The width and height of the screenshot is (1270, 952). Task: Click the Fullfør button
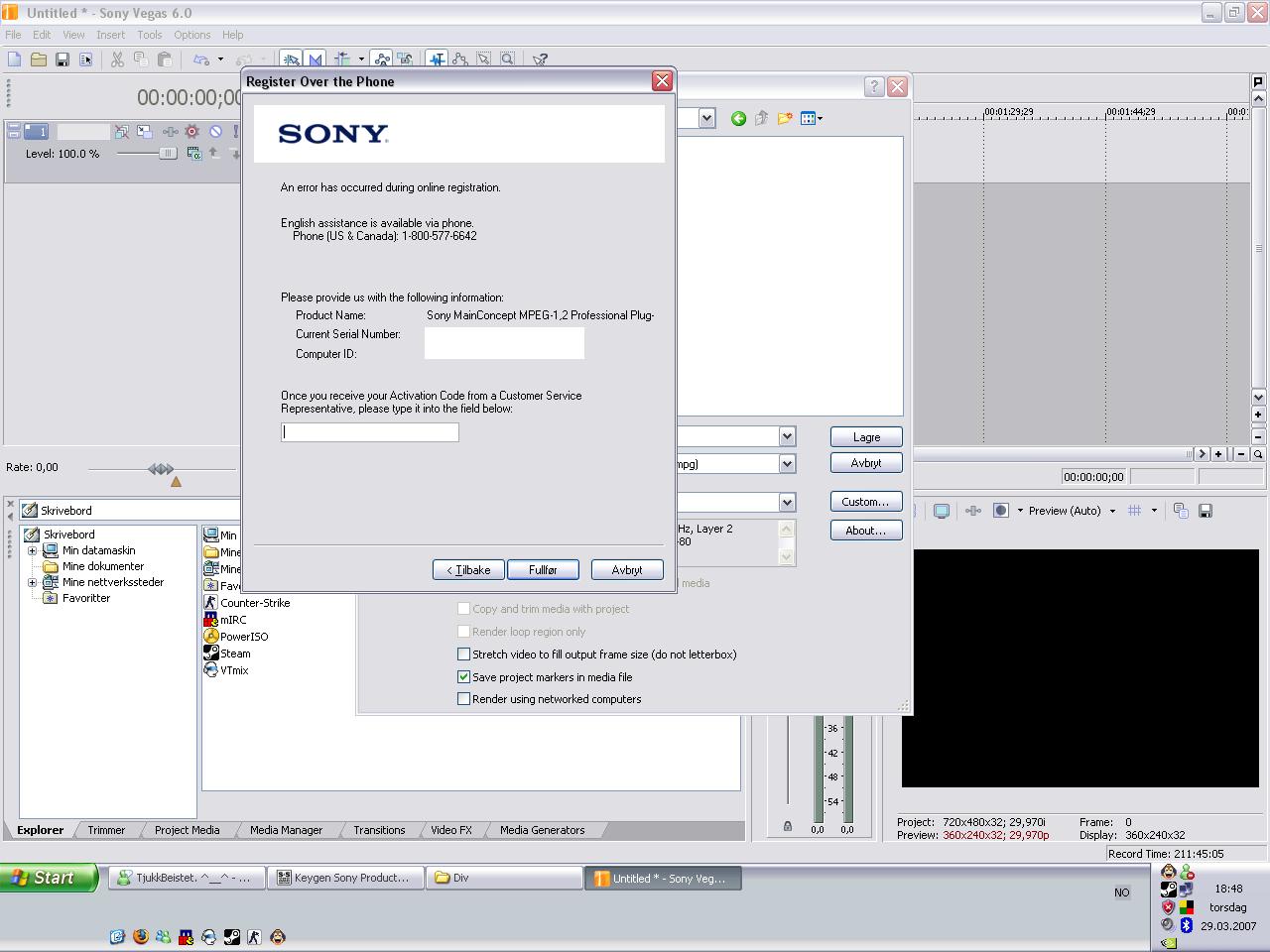click(x=543, y=570)
